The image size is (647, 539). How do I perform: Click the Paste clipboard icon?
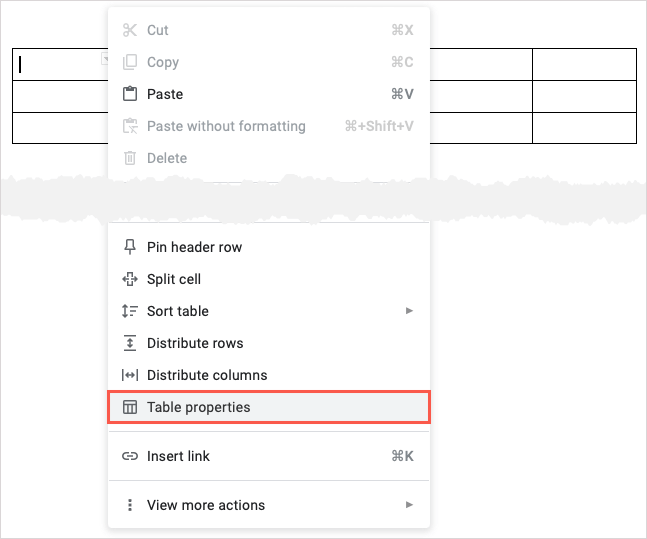click(129, 94)
